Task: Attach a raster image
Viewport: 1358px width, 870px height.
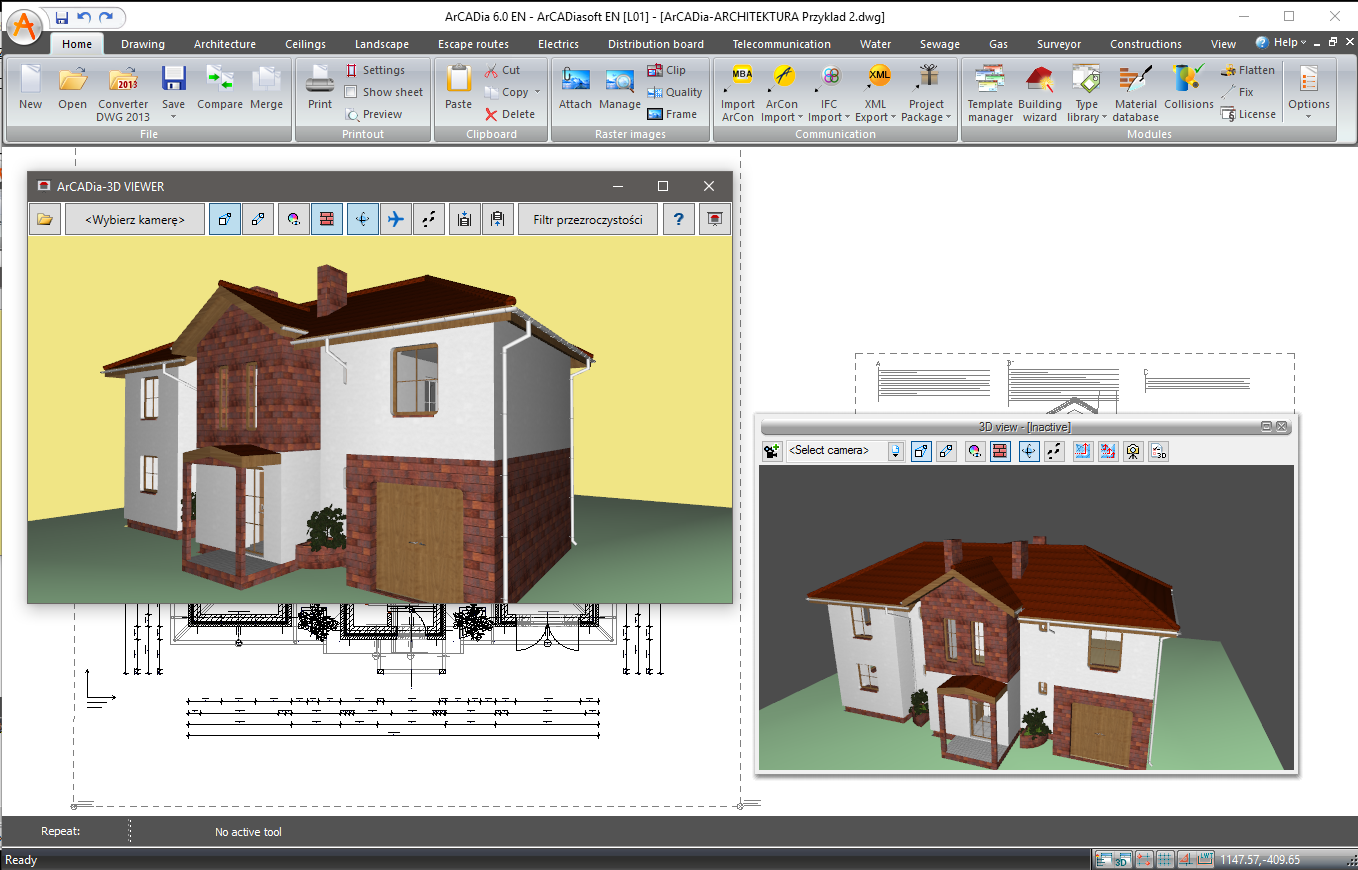Action: (x=575, y=89)
